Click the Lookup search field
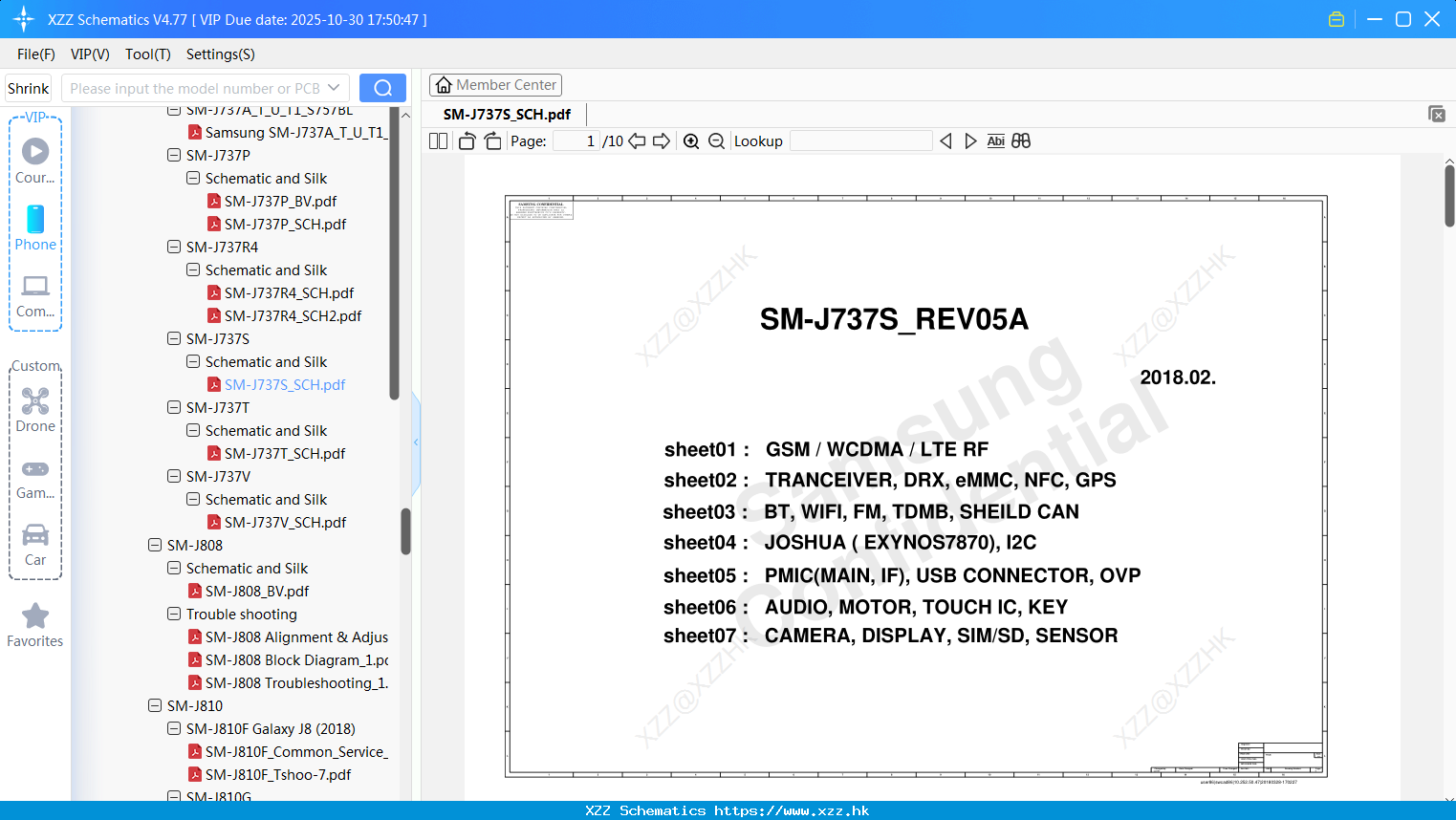Viewport: 1456px width, 820px height. coord(861,141)
